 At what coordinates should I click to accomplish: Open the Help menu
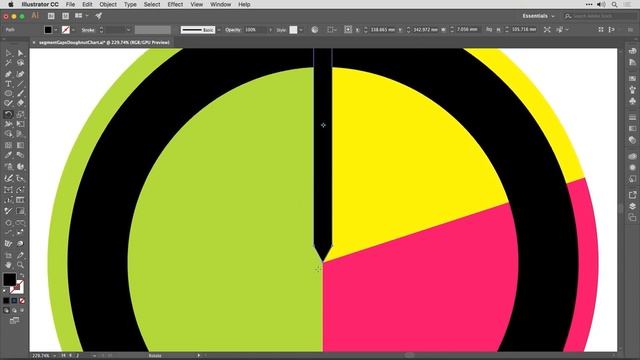coord(244,4)
